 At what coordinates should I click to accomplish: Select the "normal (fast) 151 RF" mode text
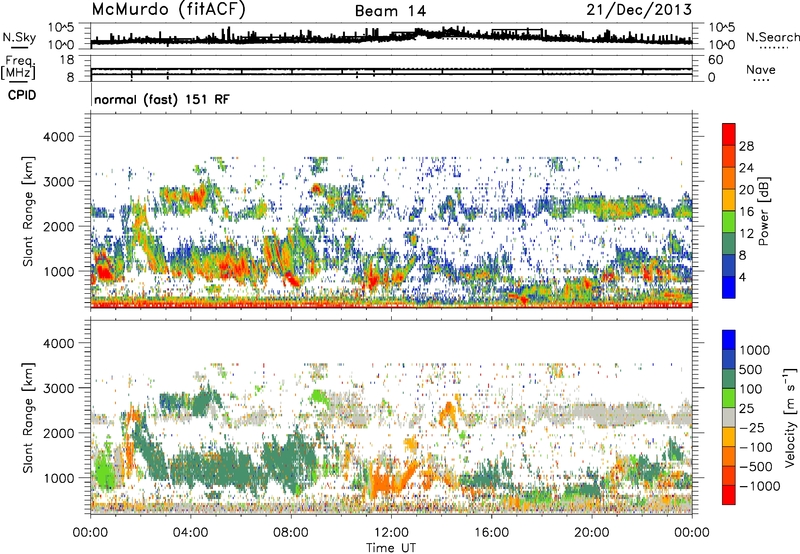coord(162,99)
